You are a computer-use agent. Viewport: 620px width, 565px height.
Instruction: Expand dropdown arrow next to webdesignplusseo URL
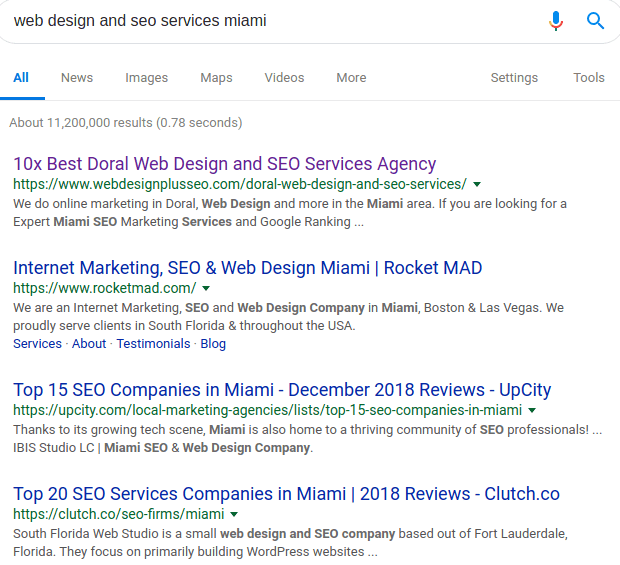point(477,184)
